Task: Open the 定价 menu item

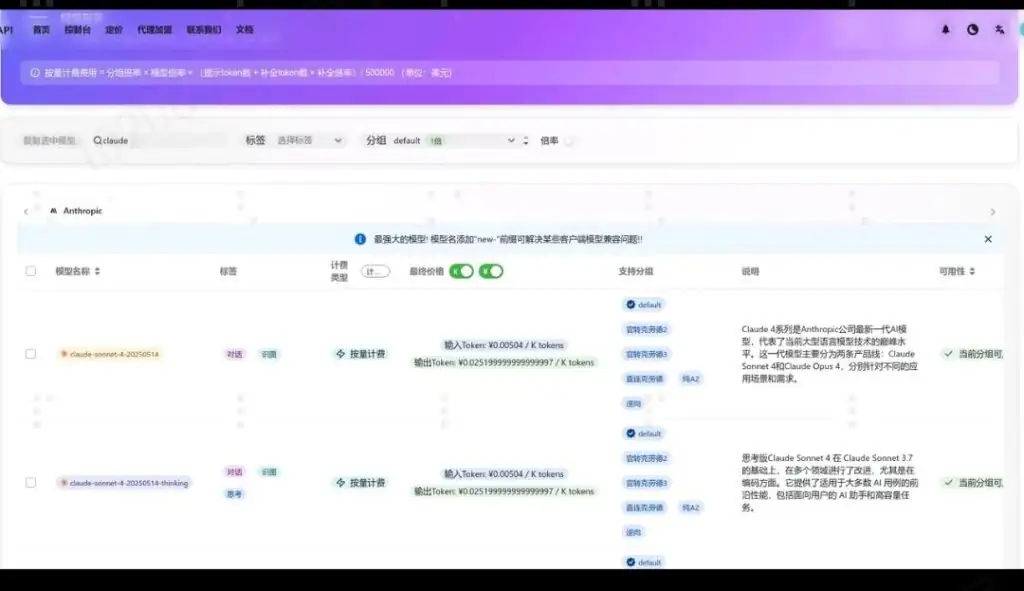Action: point(113,30)
